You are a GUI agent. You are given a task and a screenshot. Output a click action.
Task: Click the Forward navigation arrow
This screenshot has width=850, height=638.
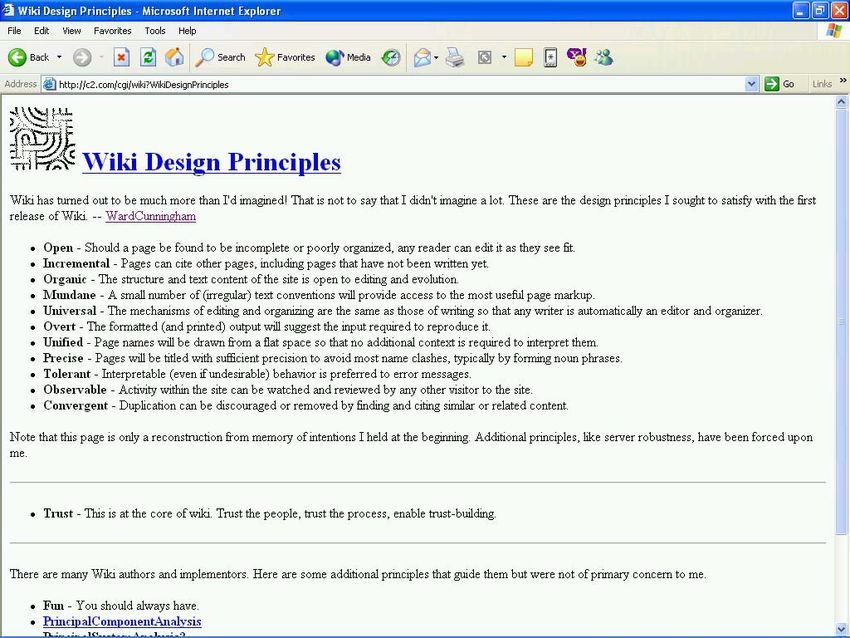click(x=82, y=57)
